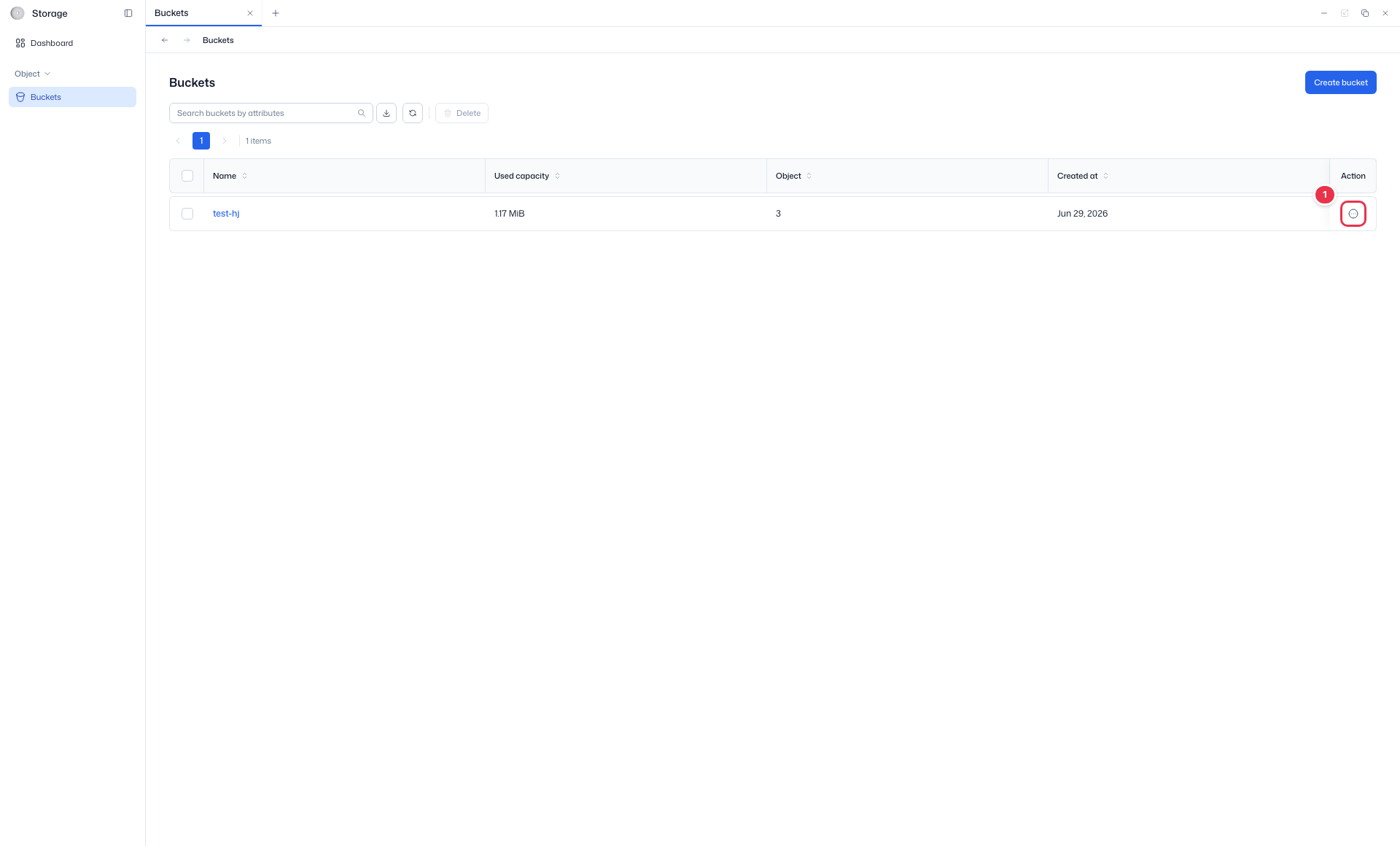Collapse the sidebar panel icon

click(128, 13)
